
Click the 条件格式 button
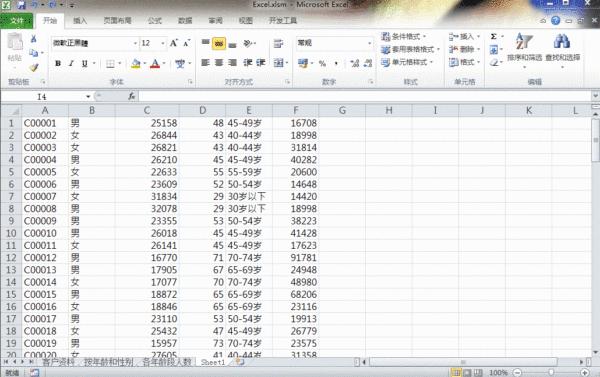(x=404, y=36)
